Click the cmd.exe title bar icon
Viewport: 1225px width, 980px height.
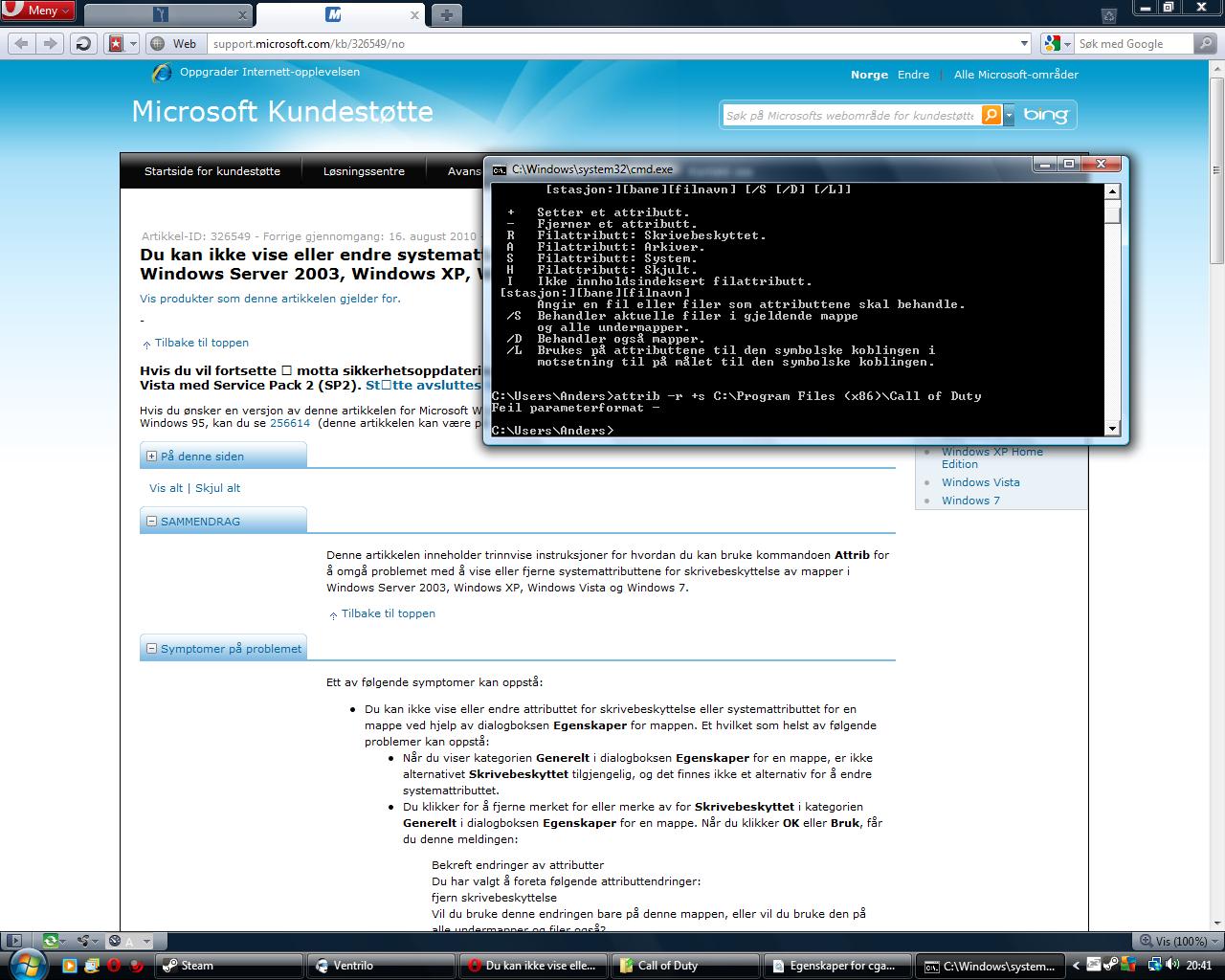tap(500, 169)
